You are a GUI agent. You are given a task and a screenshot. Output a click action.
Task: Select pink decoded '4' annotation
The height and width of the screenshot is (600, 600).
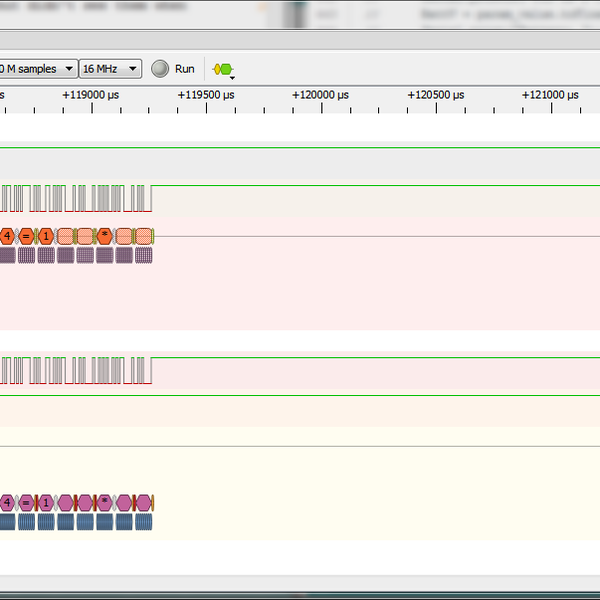point(7,502)
